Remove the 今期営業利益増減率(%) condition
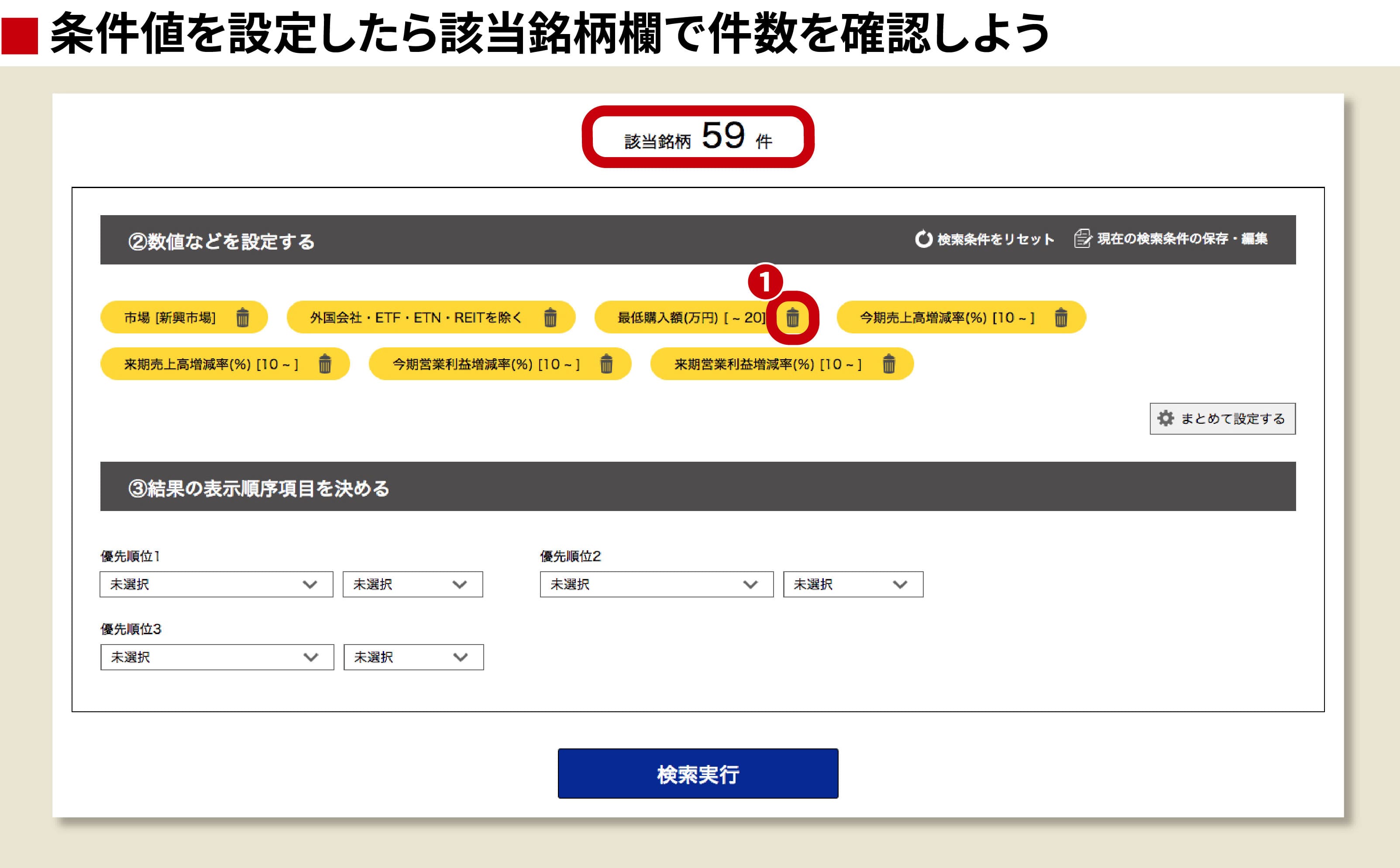 click(x=606, y=364)
